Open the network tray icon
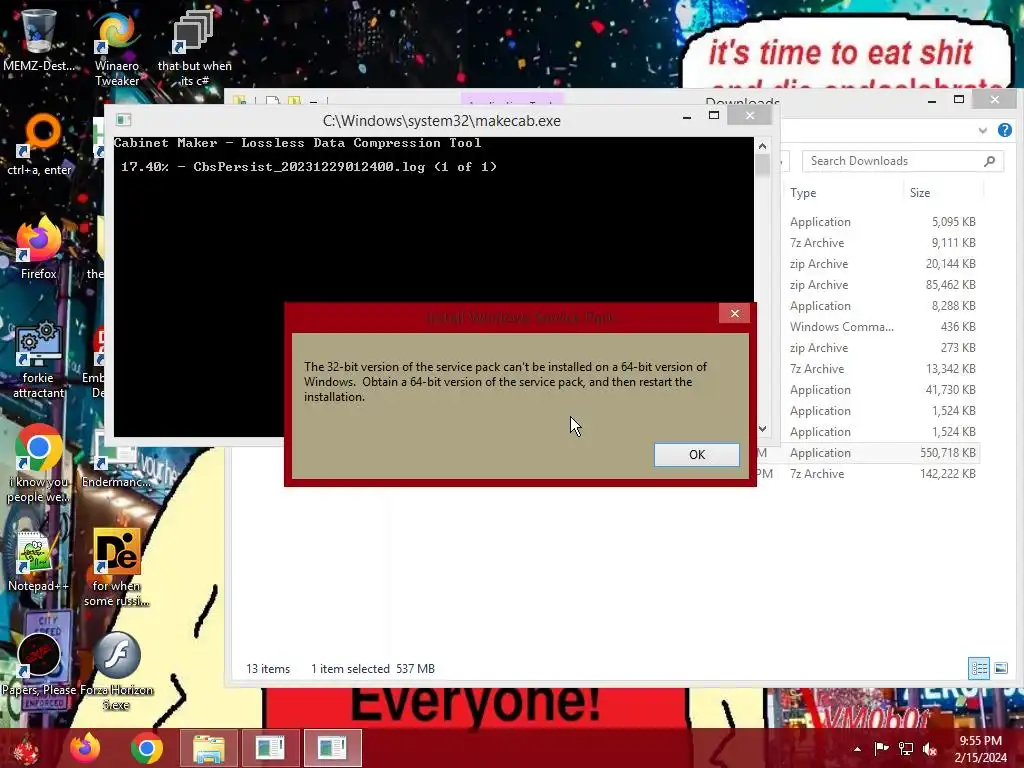 pos(906,749)
